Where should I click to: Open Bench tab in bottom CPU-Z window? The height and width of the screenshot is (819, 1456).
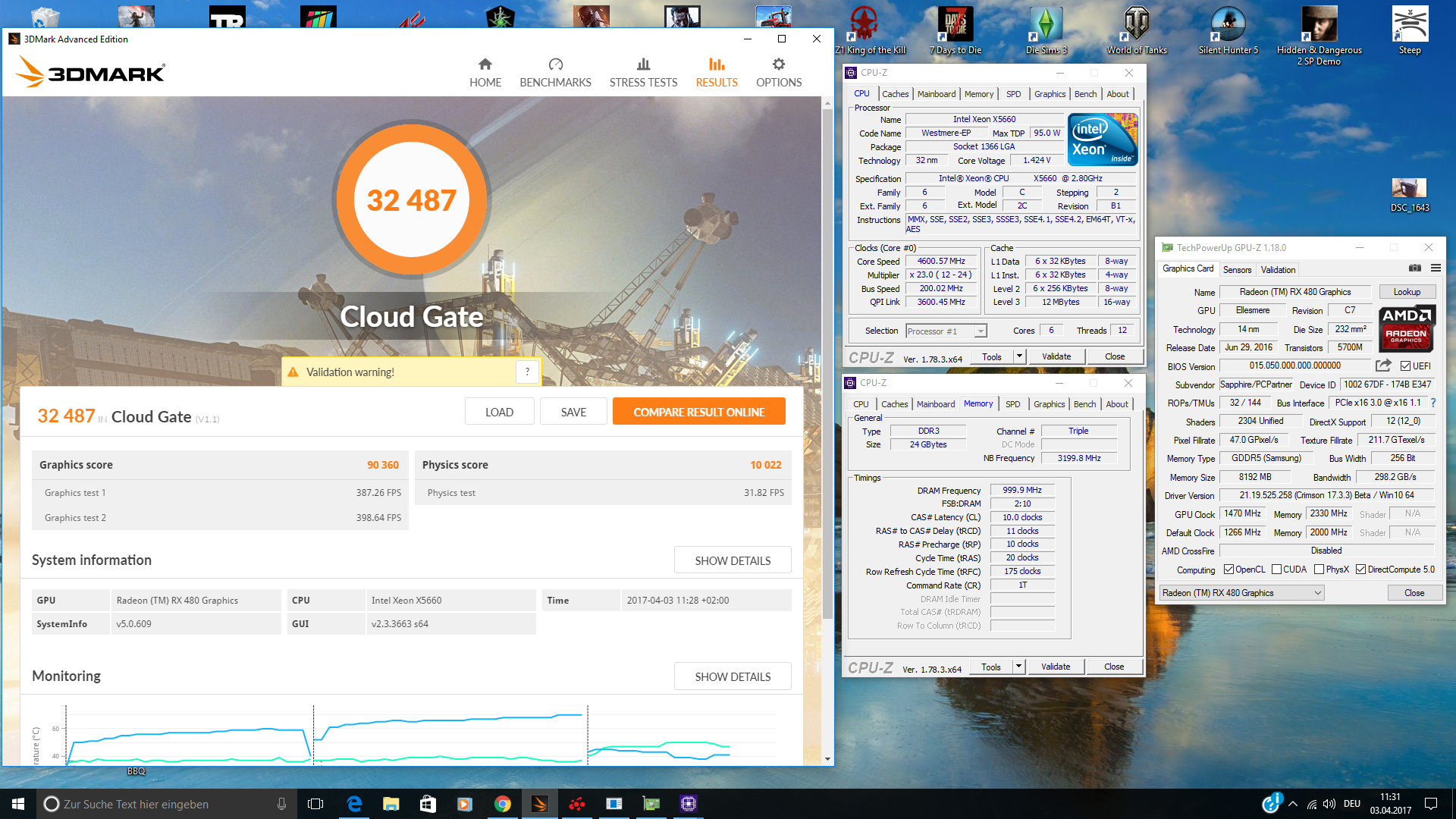(1084, 404)
